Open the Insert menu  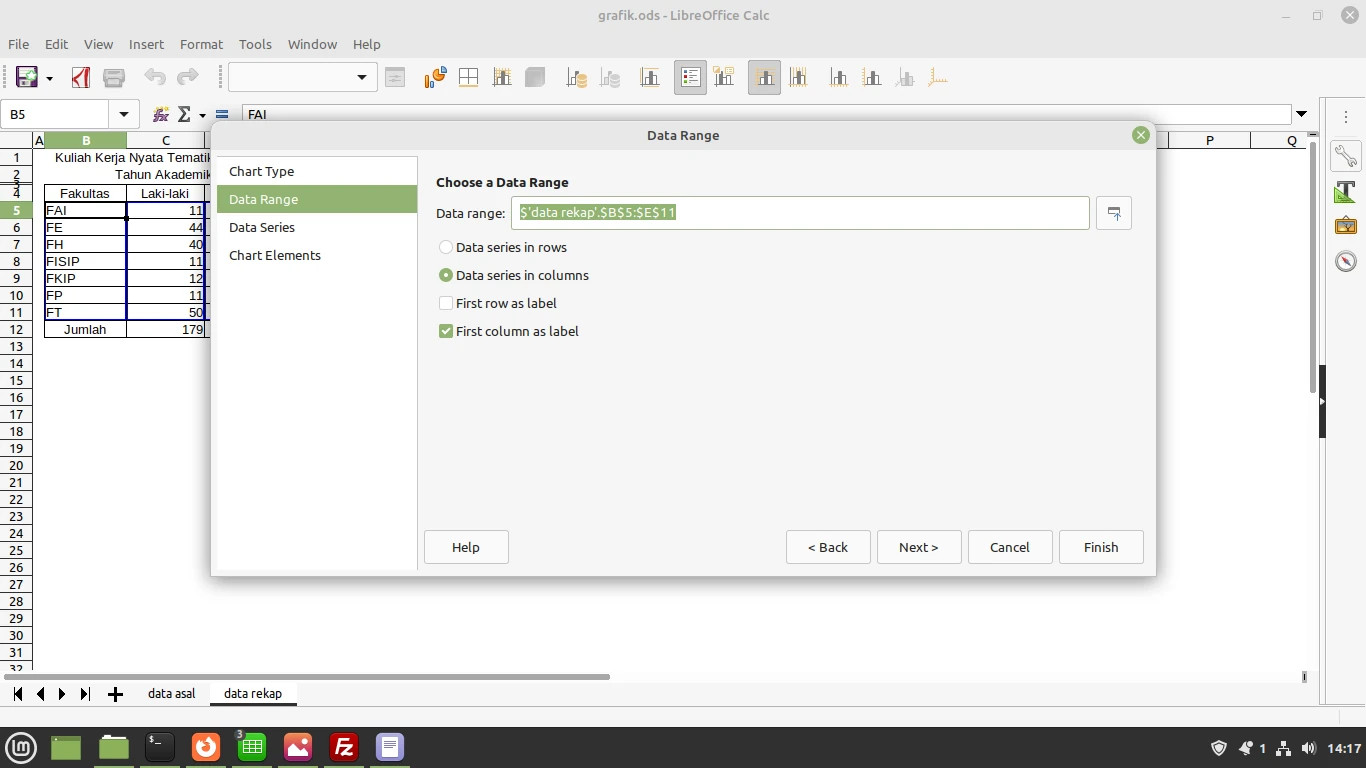(x=146, y=44)
